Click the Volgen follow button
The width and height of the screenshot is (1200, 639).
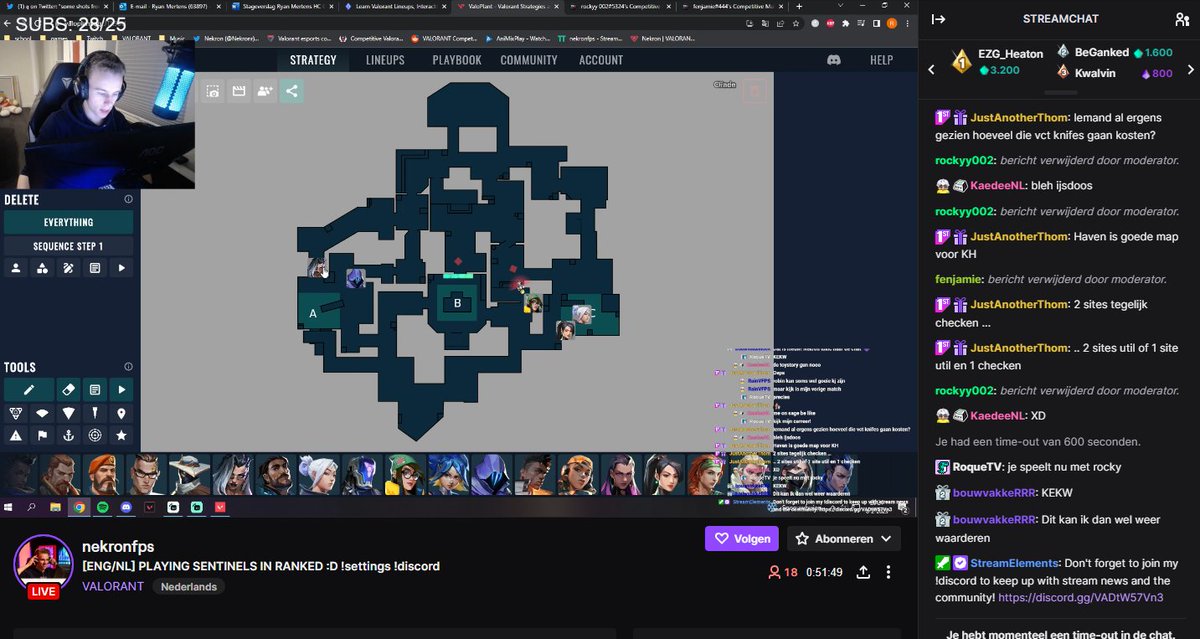(x=742, y=539)
